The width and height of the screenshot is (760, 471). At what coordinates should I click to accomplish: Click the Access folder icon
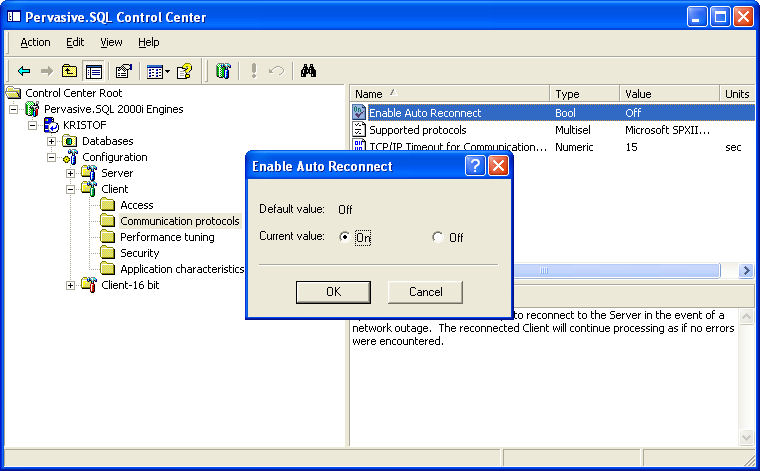[x=108, y=205]
